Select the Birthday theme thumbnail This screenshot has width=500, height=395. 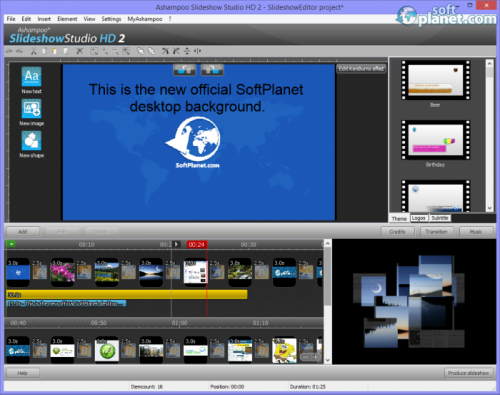[436, 140]
